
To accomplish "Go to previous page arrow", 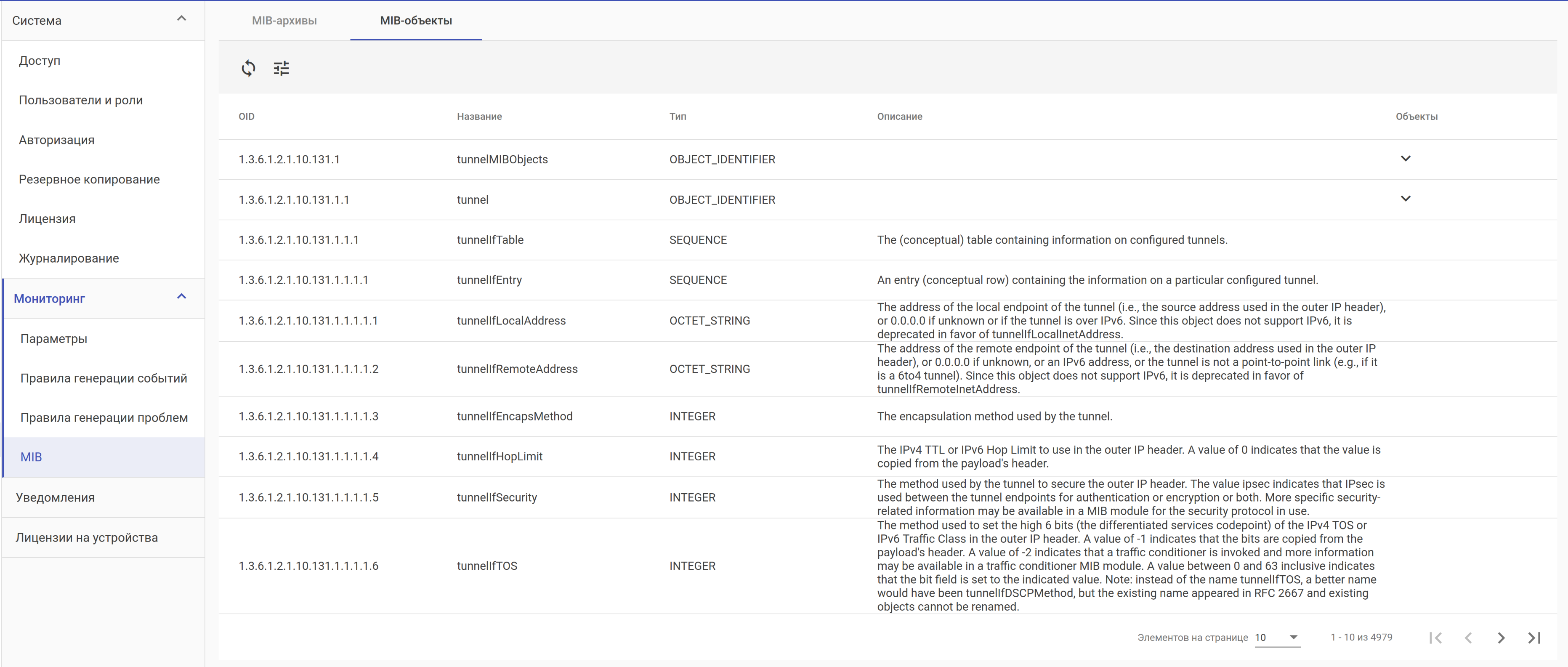I will (x=1468, y=637).
